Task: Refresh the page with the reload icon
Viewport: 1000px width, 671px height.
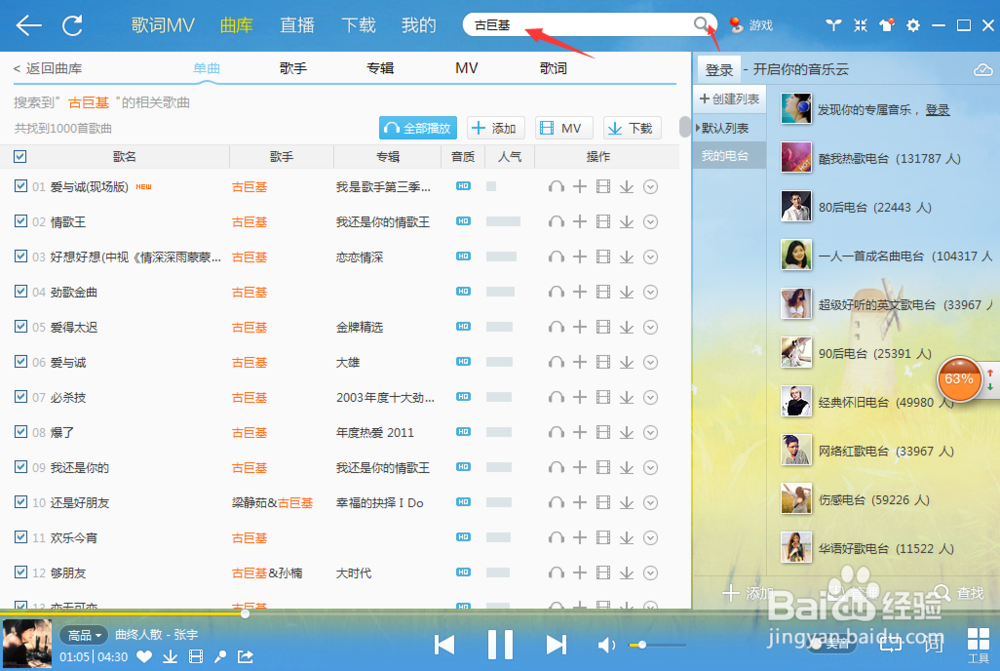Action: click(72, 26)
